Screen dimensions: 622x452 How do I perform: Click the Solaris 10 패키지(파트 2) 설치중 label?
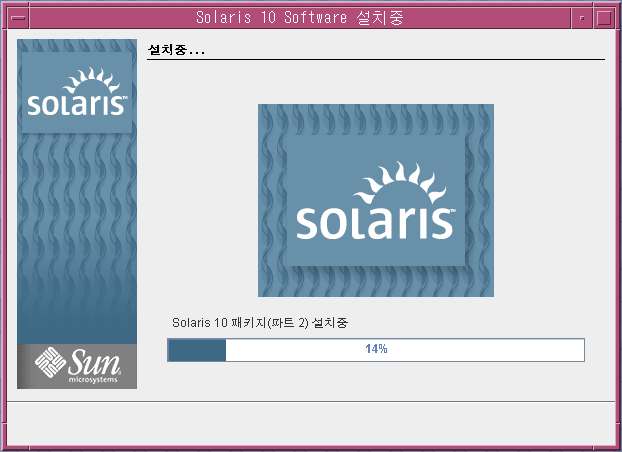point(260,323)
